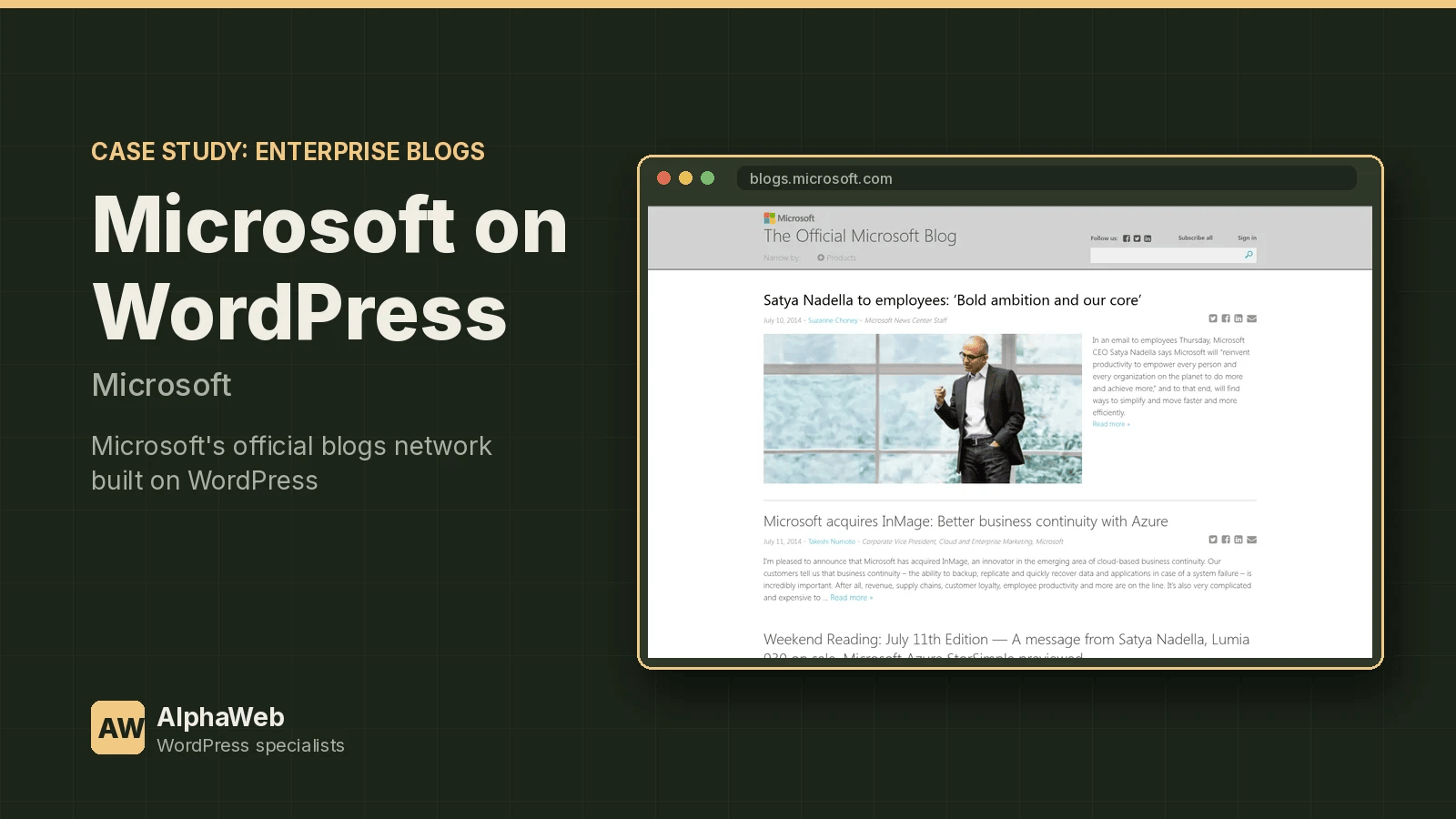Share Satya Nadella article on Facebook

(x=1226, y=318)
